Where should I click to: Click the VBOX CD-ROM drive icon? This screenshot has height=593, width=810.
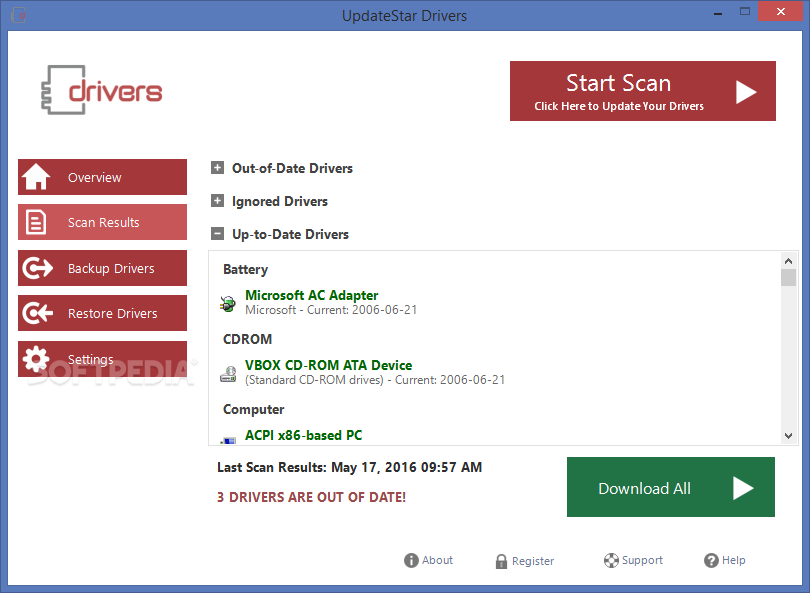click(228, 373)
